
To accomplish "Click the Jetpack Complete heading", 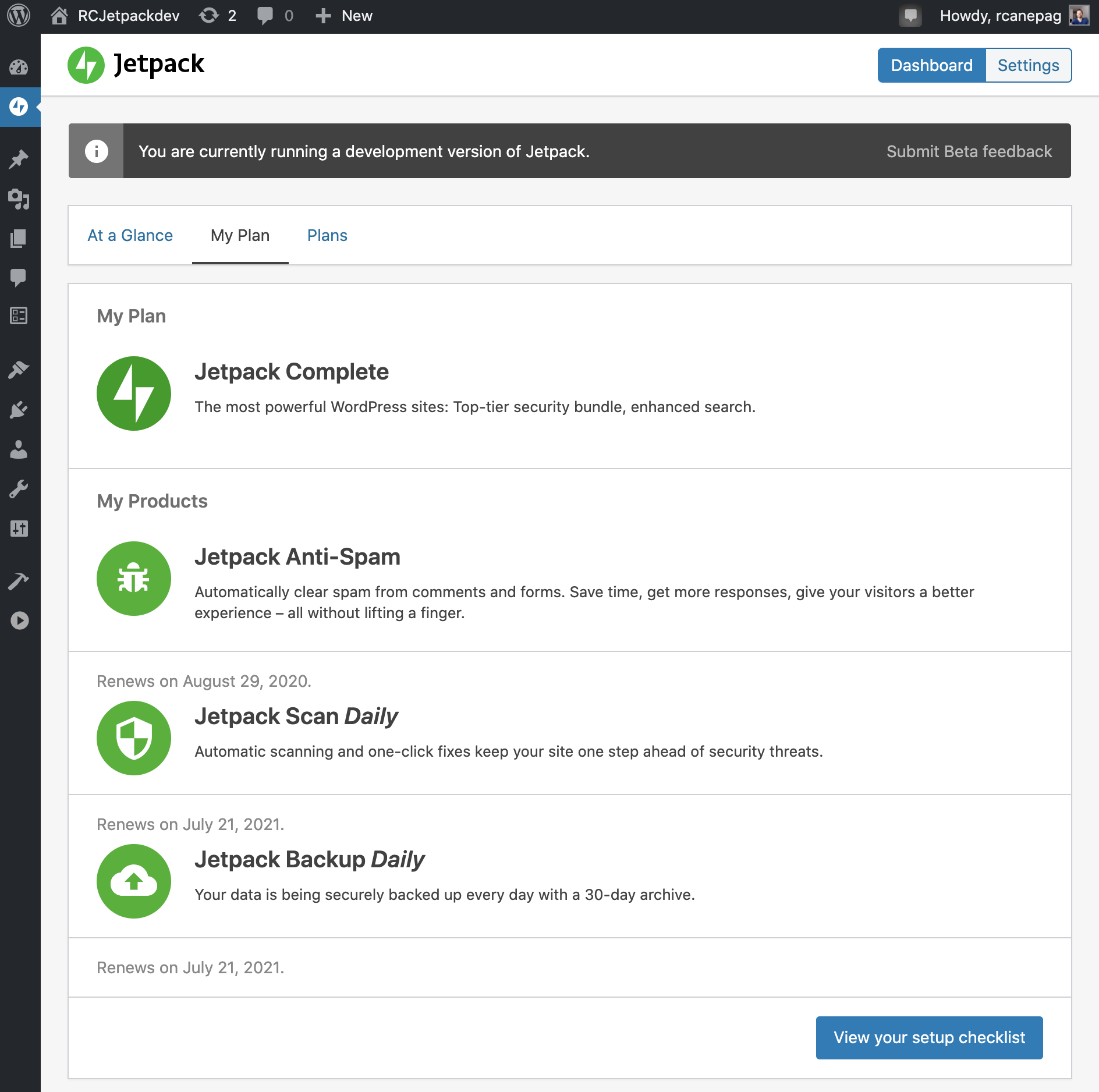I will click(292, 371).
